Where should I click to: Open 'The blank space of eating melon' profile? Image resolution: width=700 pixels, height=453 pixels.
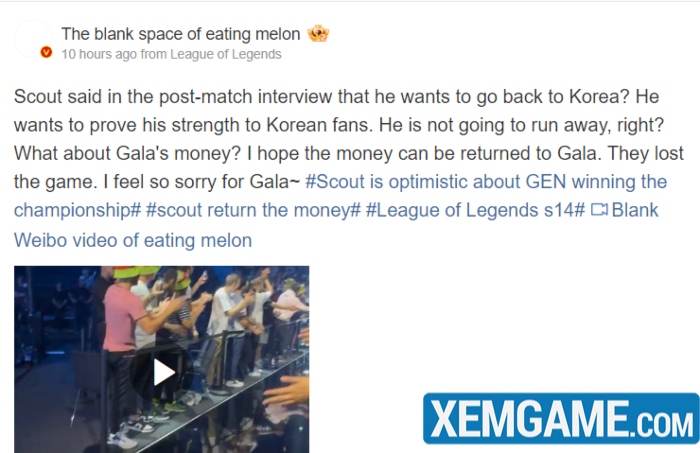(181, 34)
